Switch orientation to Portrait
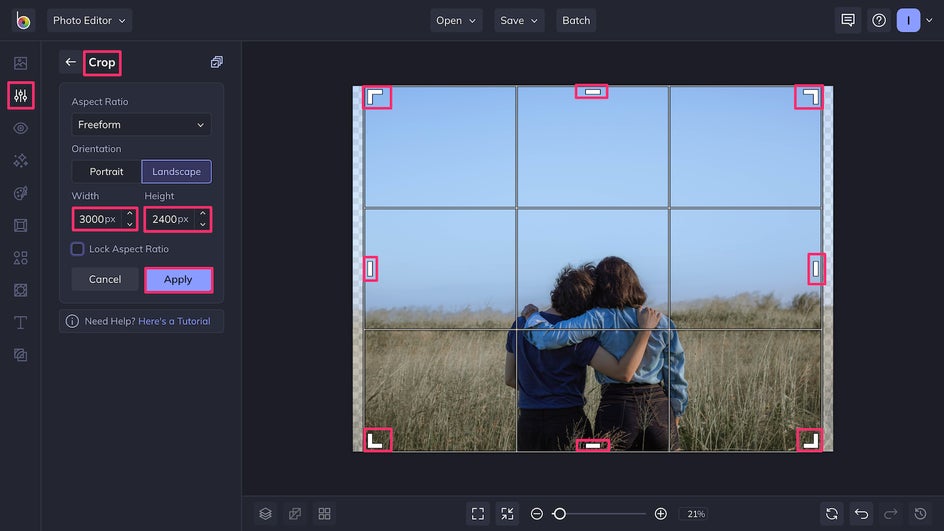This screenshot has height=531, width=944. click(x=106, y=171)
